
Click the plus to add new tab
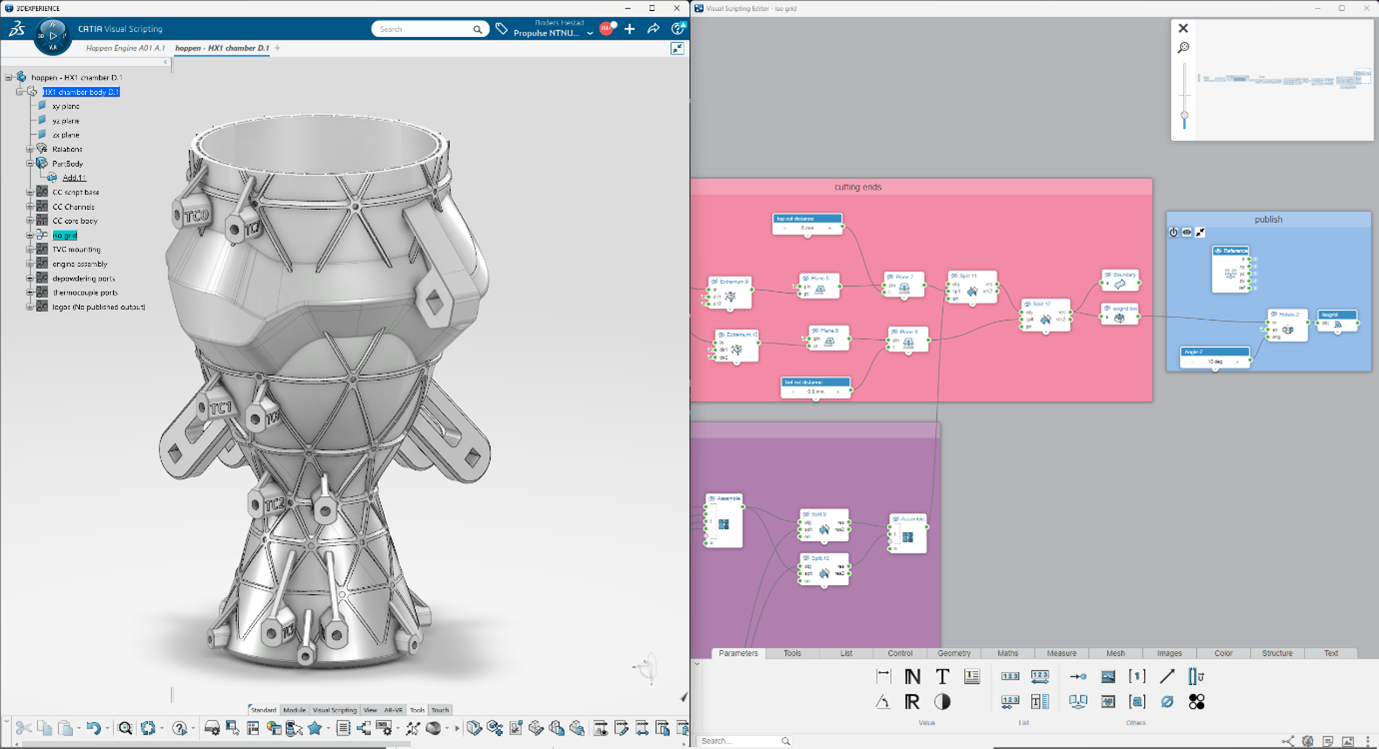278,48
